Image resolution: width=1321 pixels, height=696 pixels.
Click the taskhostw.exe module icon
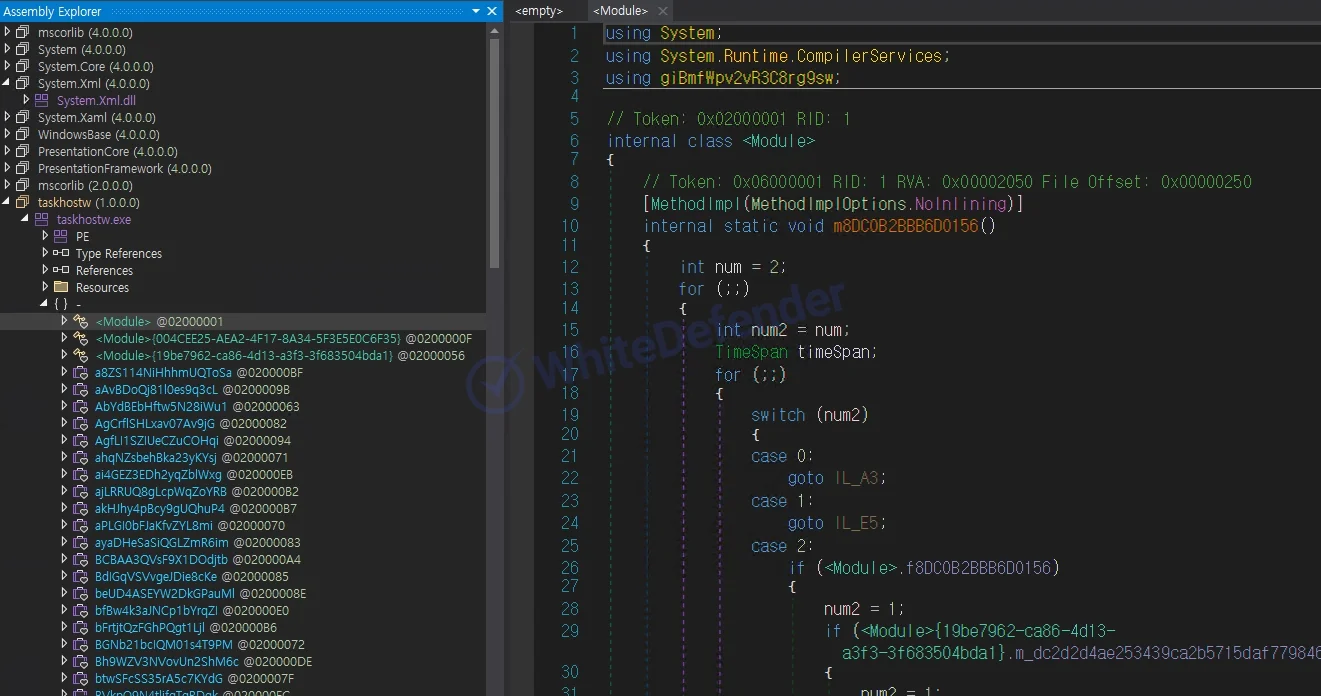click(42, 220)
